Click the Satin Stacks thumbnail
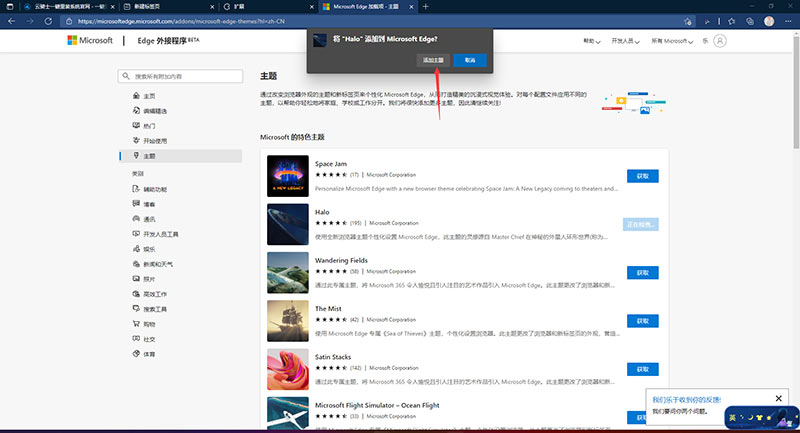This screenshot has height=433, width=800. pos(288,369)
